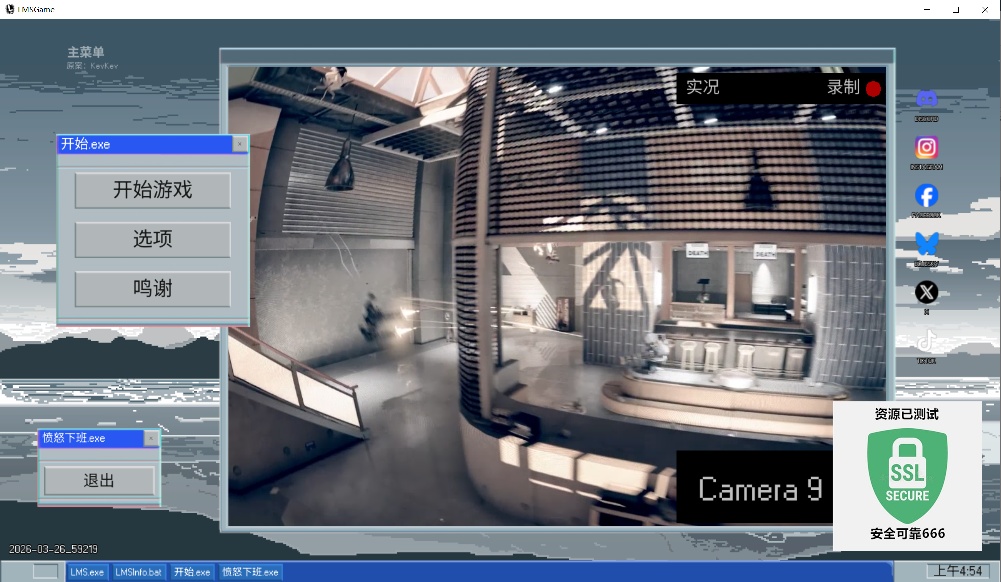Select LMSInfo.bat in the taskbar

coord(139,572)
